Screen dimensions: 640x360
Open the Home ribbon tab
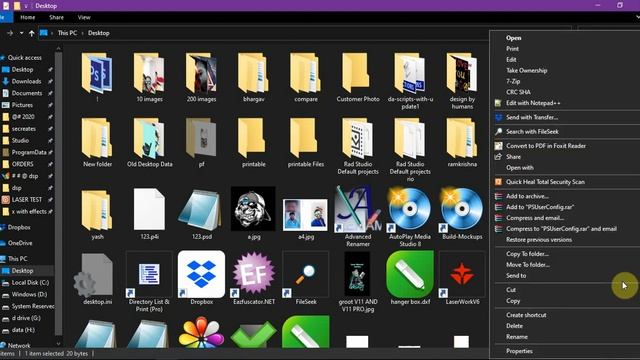tap(28, 18)
